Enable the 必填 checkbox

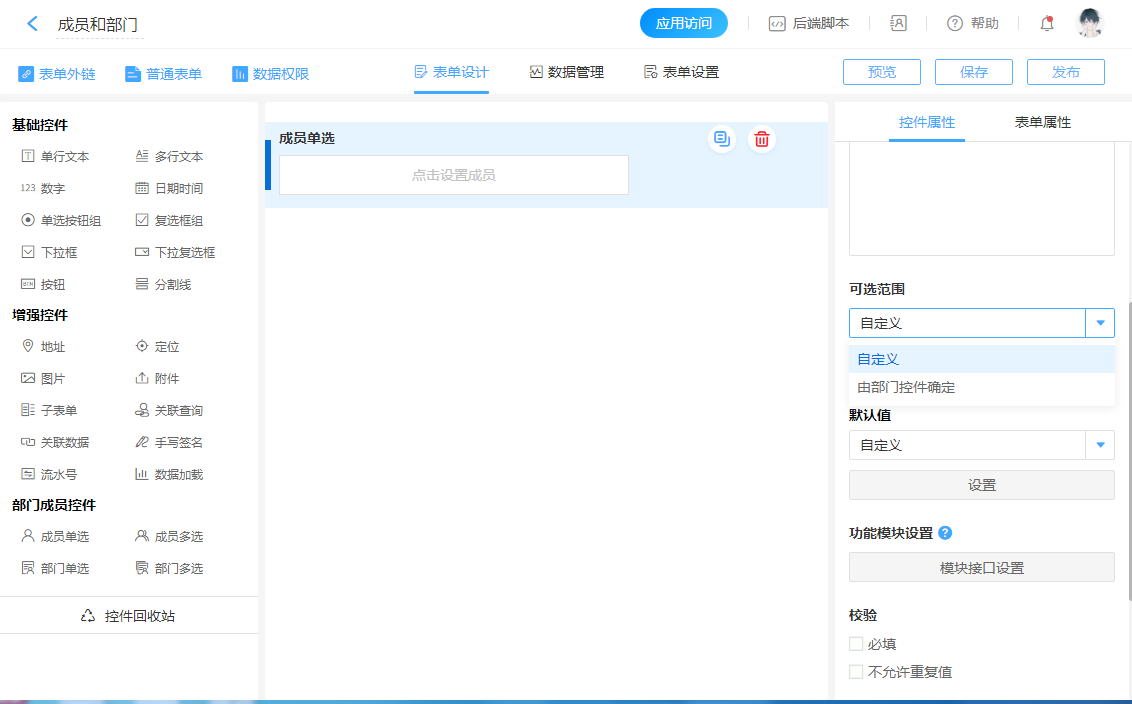(x=856, y=644)
